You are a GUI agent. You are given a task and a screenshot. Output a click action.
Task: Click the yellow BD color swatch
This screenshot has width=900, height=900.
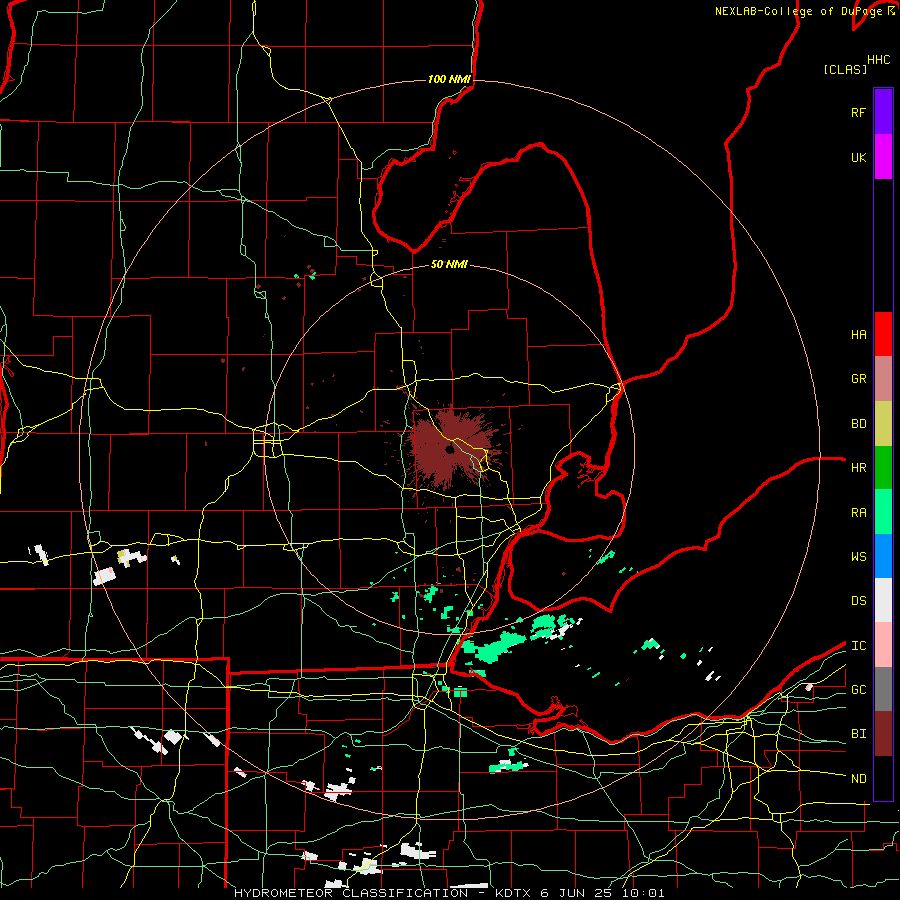(883, 424)
